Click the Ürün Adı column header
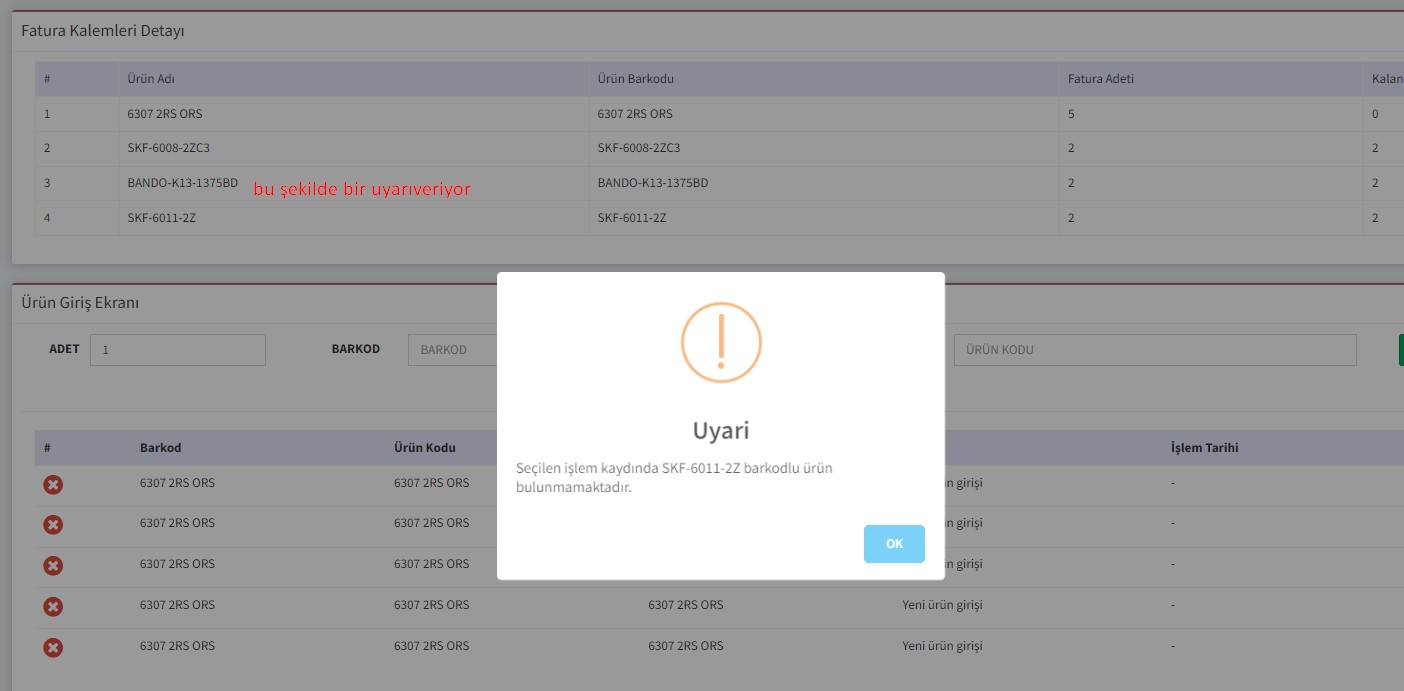Screen dimensions: 1404x691 click(152, 79)
